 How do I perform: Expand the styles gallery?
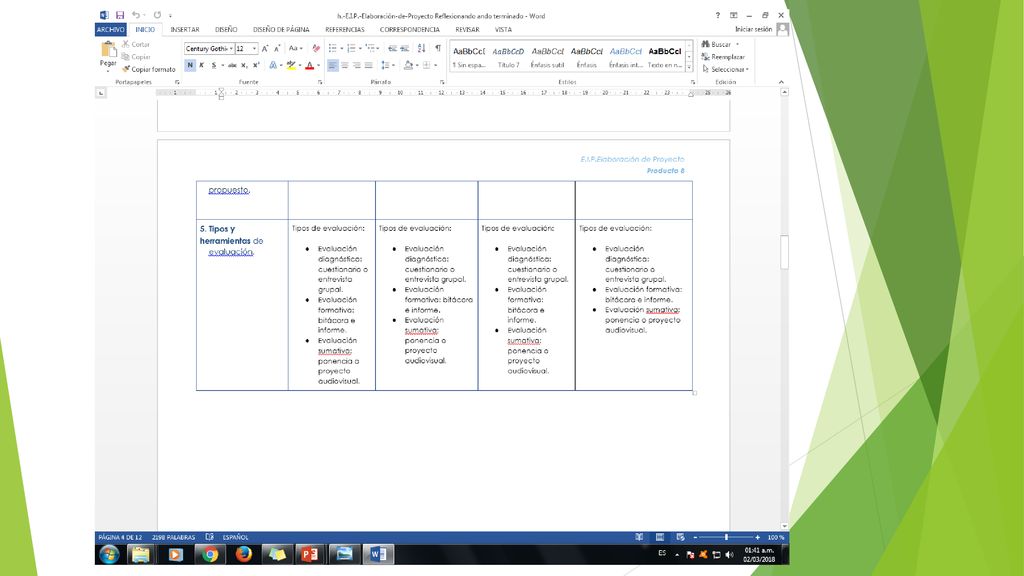(689, 67)
